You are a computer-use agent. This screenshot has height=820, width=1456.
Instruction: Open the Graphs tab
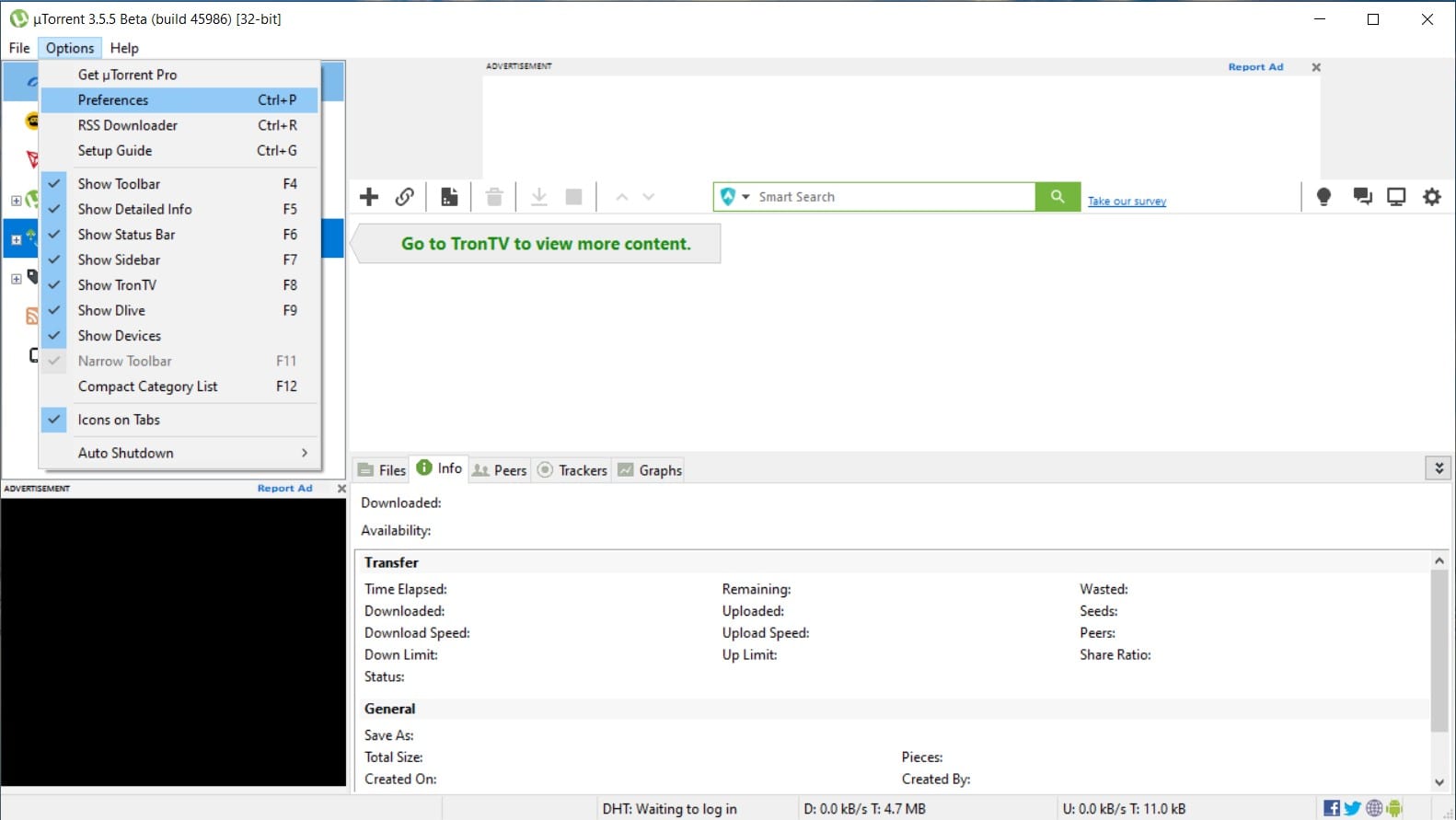650,469
